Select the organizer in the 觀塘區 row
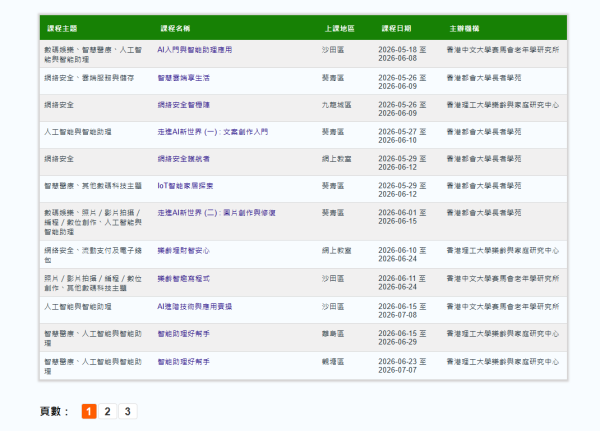This screenshot has height=431, width=600. coord(503,362)
